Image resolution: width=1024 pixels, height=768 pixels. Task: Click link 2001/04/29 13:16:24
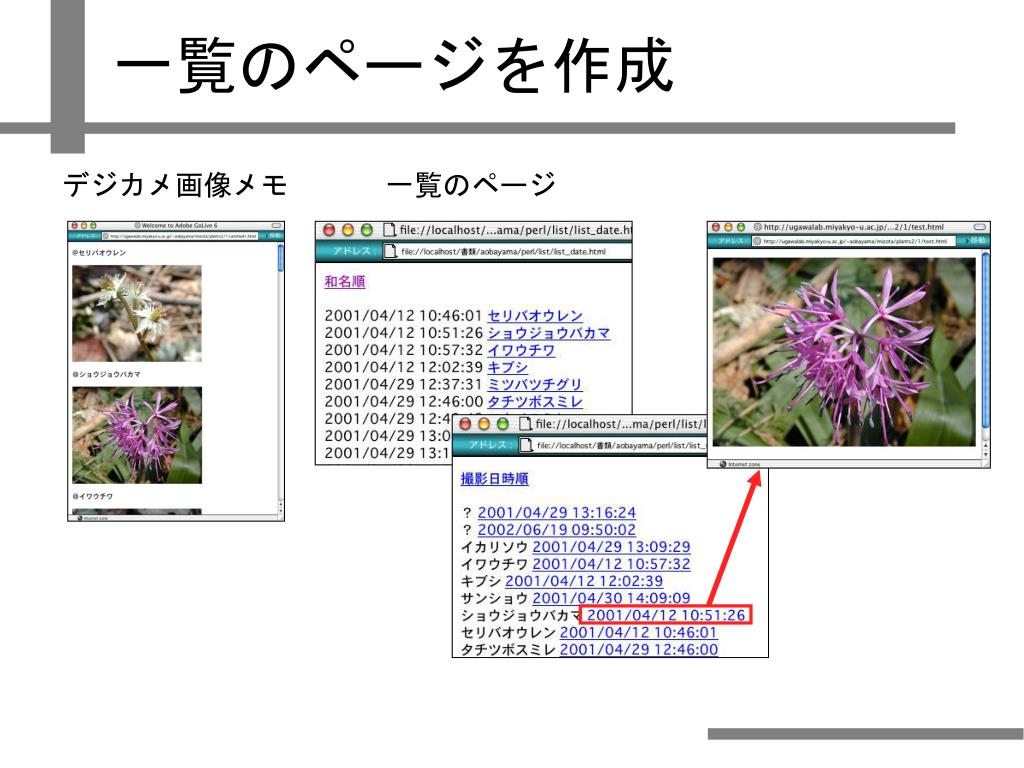556,513
